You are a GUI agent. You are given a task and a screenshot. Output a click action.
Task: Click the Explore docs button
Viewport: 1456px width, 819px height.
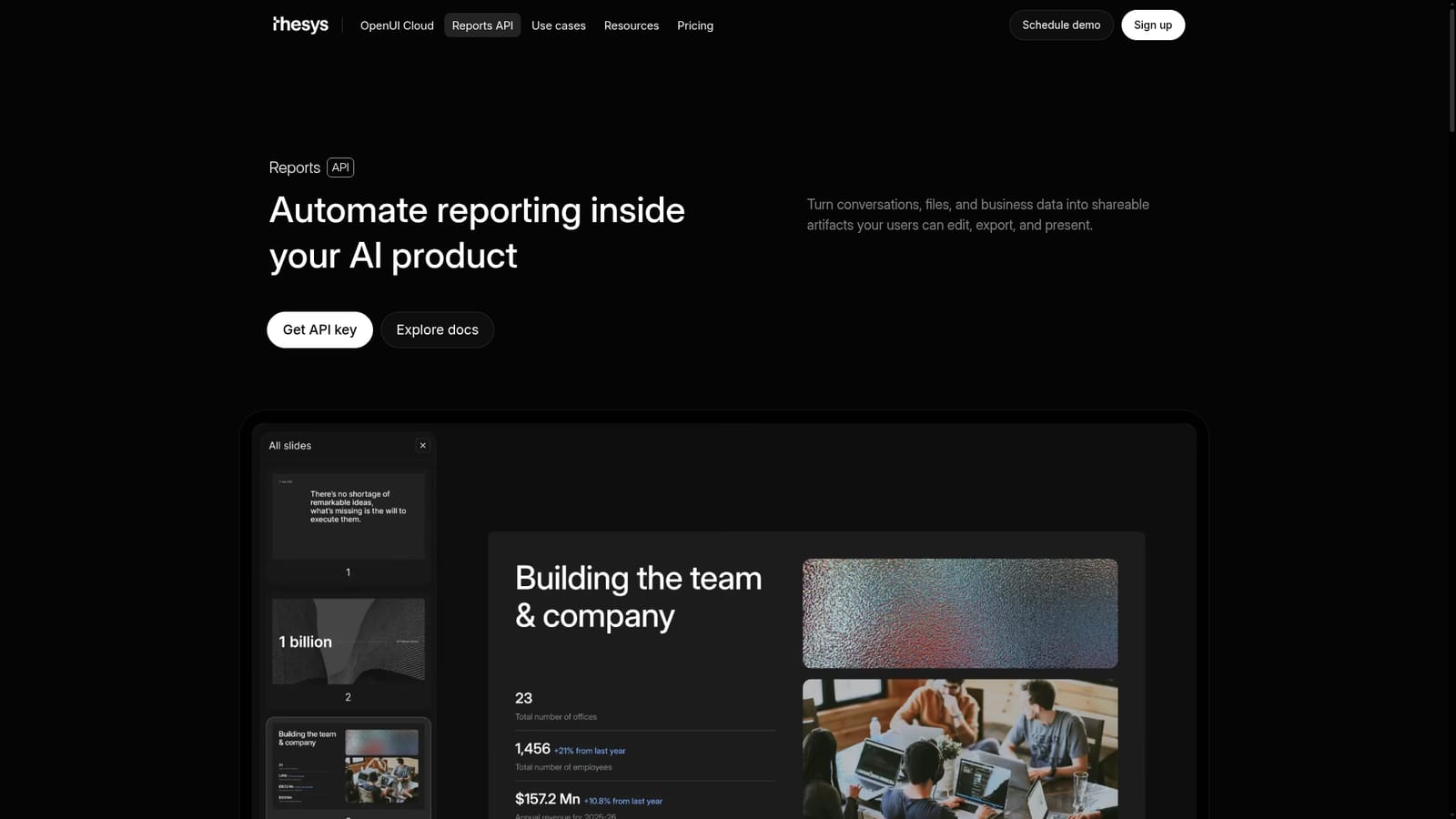(437, 329)
